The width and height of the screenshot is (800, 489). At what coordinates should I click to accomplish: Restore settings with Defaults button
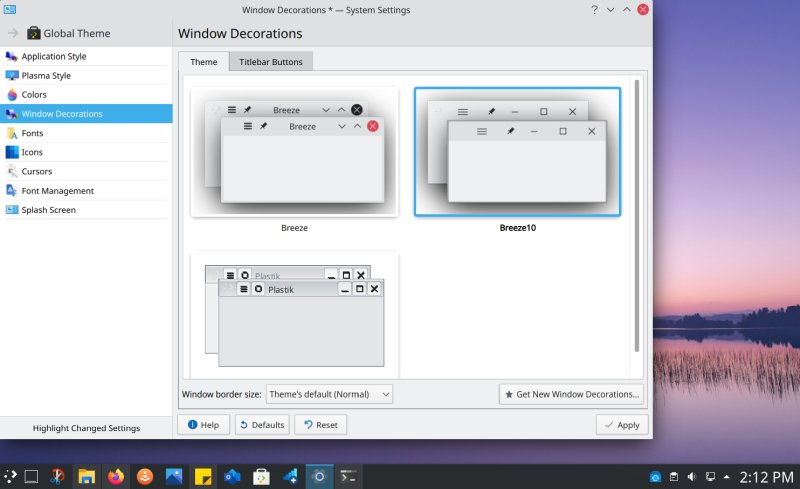click(x=262, y=425)
